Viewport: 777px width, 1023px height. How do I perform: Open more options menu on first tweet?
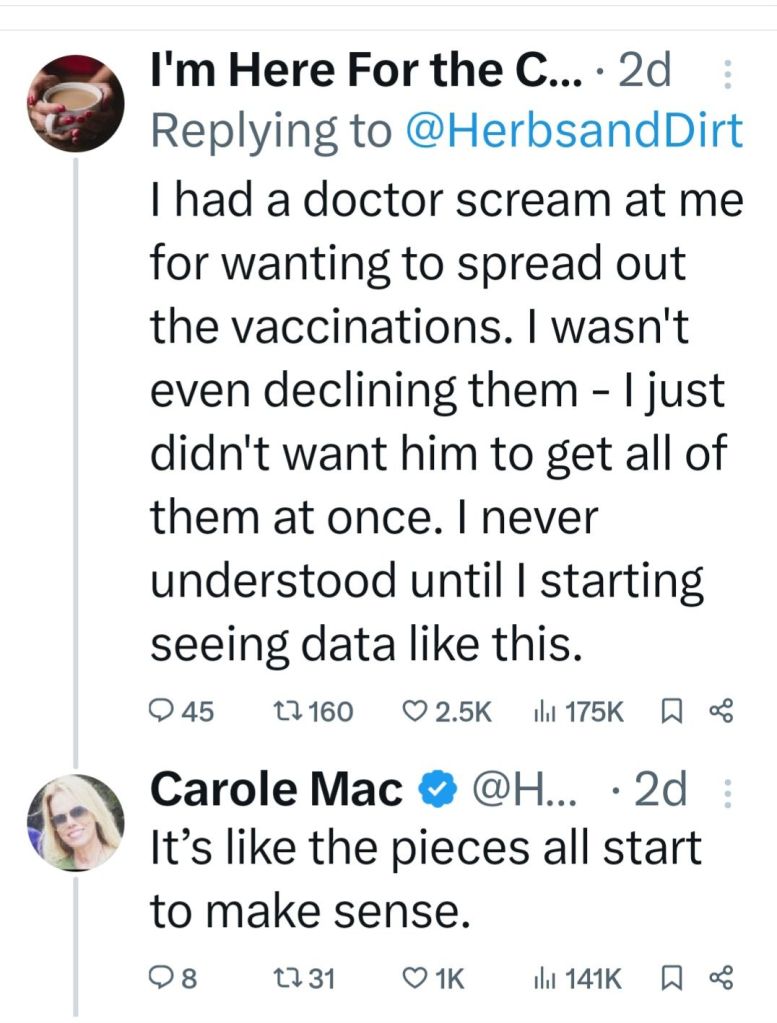(728, 76)
